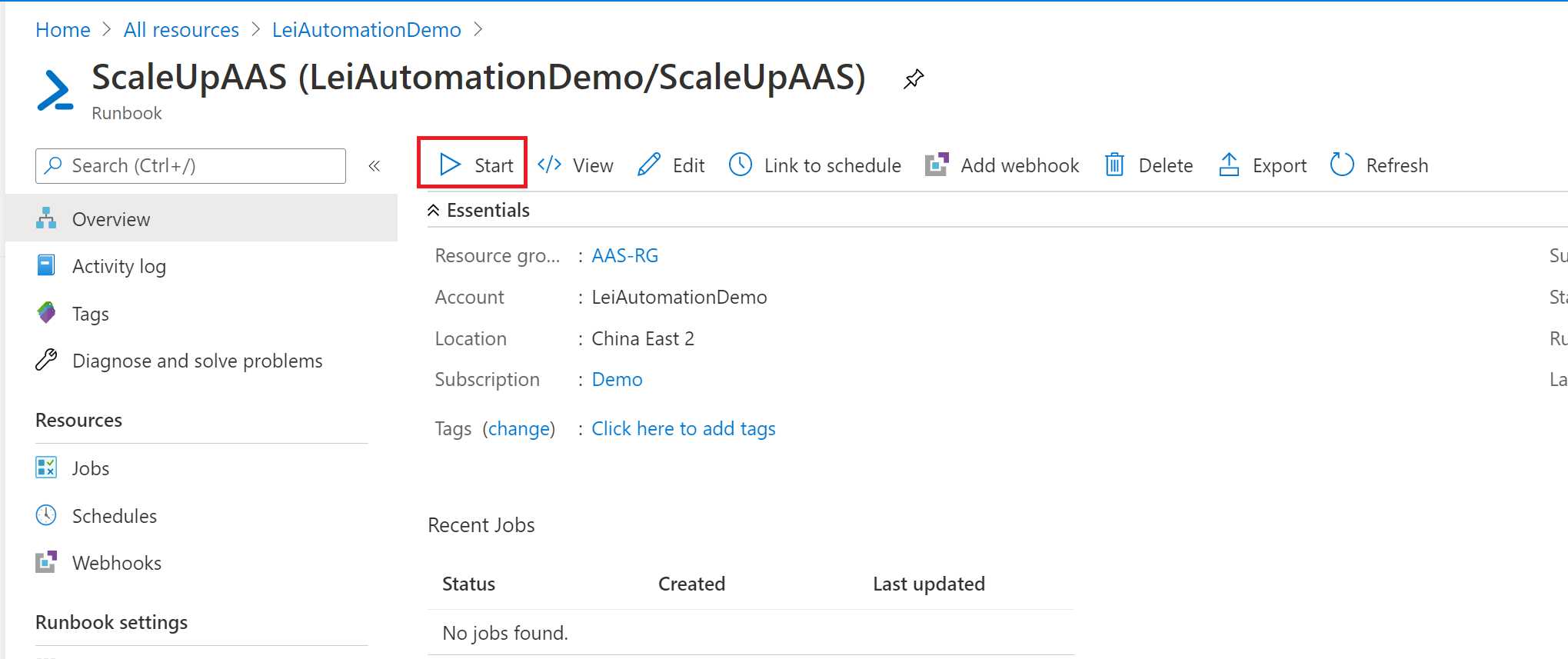Click Link to schedule label
This screenshot has height=659, width=1568.
(833, 165)
